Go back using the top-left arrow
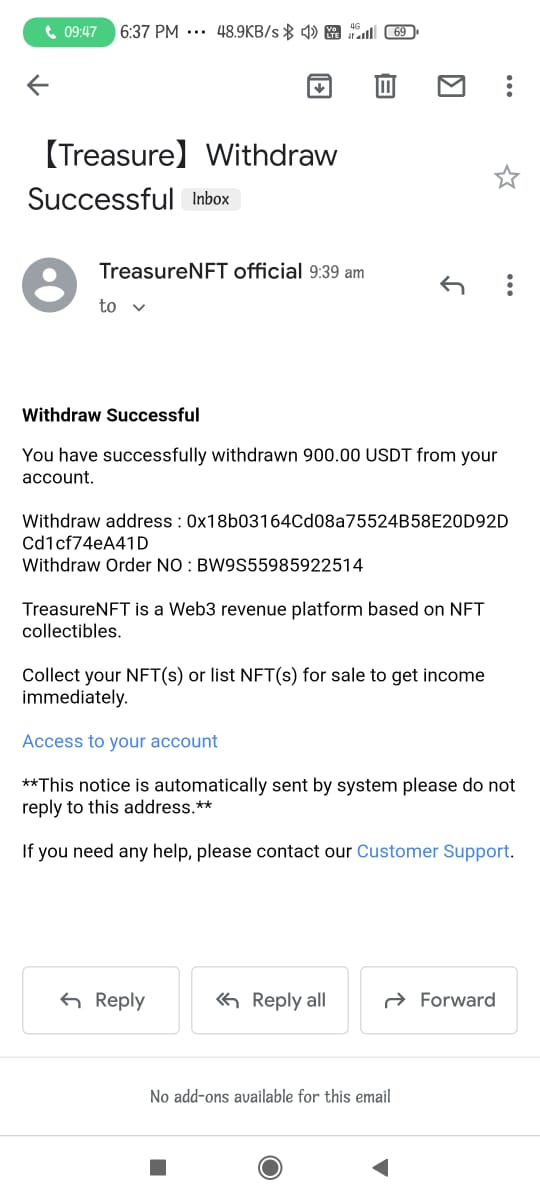 37,86
